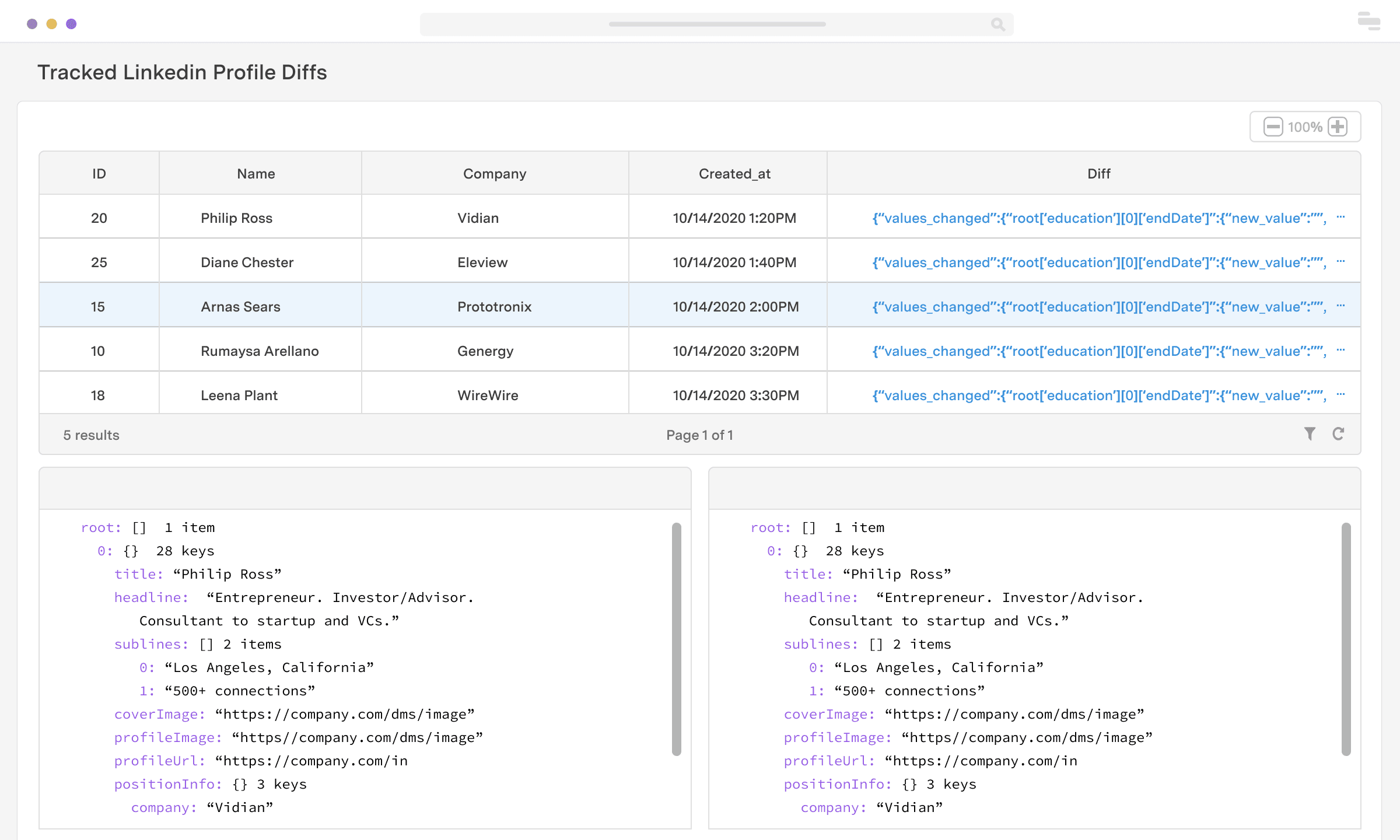Sort by the Company column header

pyautogui.click(x=495, y=174)
